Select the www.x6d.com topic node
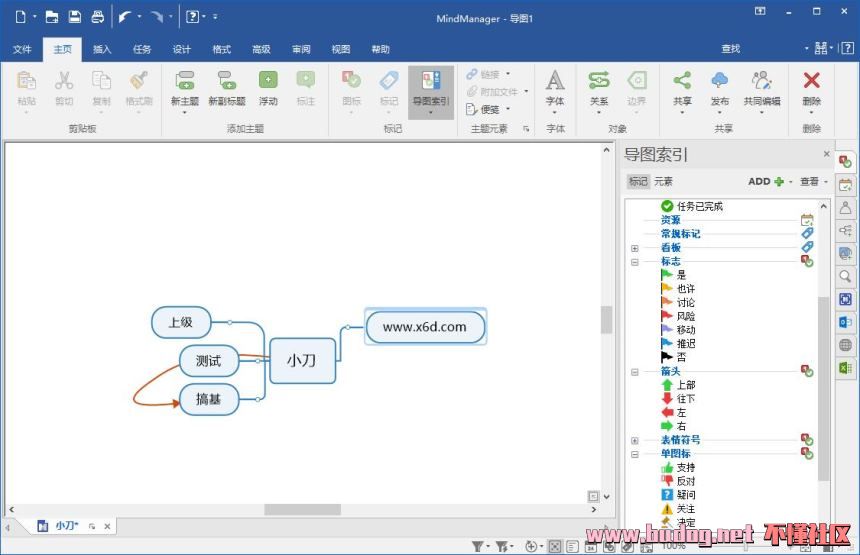This screenshot has height=555, width=860. click(x=425, y=327)
